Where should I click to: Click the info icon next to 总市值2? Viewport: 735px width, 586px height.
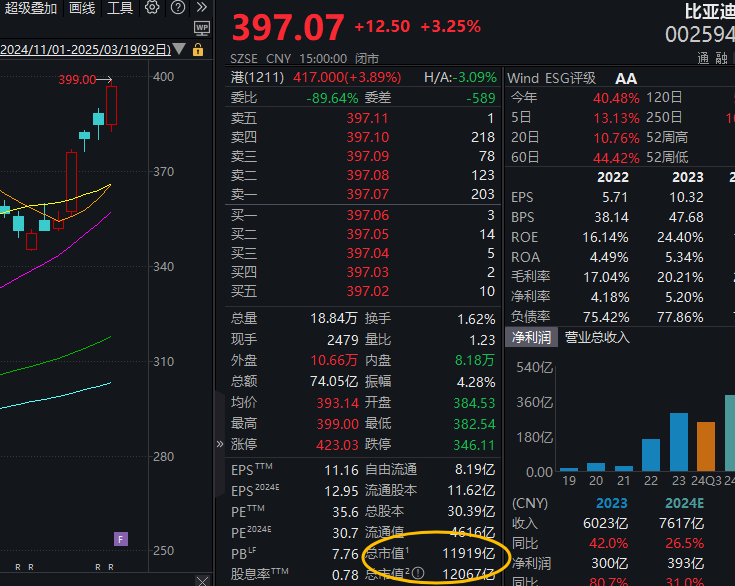[x=418, y=573]
